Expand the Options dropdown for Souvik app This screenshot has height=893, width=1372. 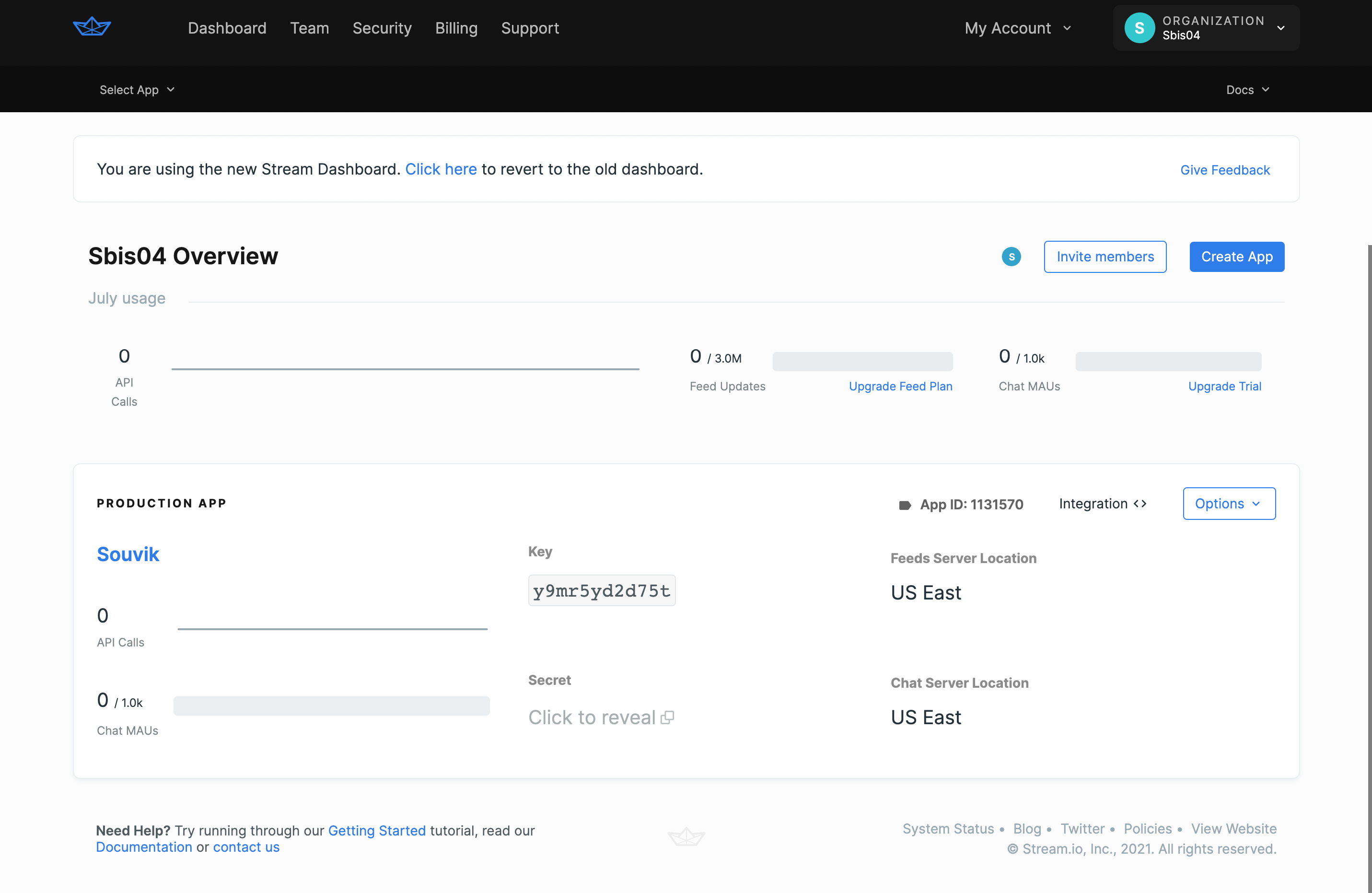[1228, 503]
